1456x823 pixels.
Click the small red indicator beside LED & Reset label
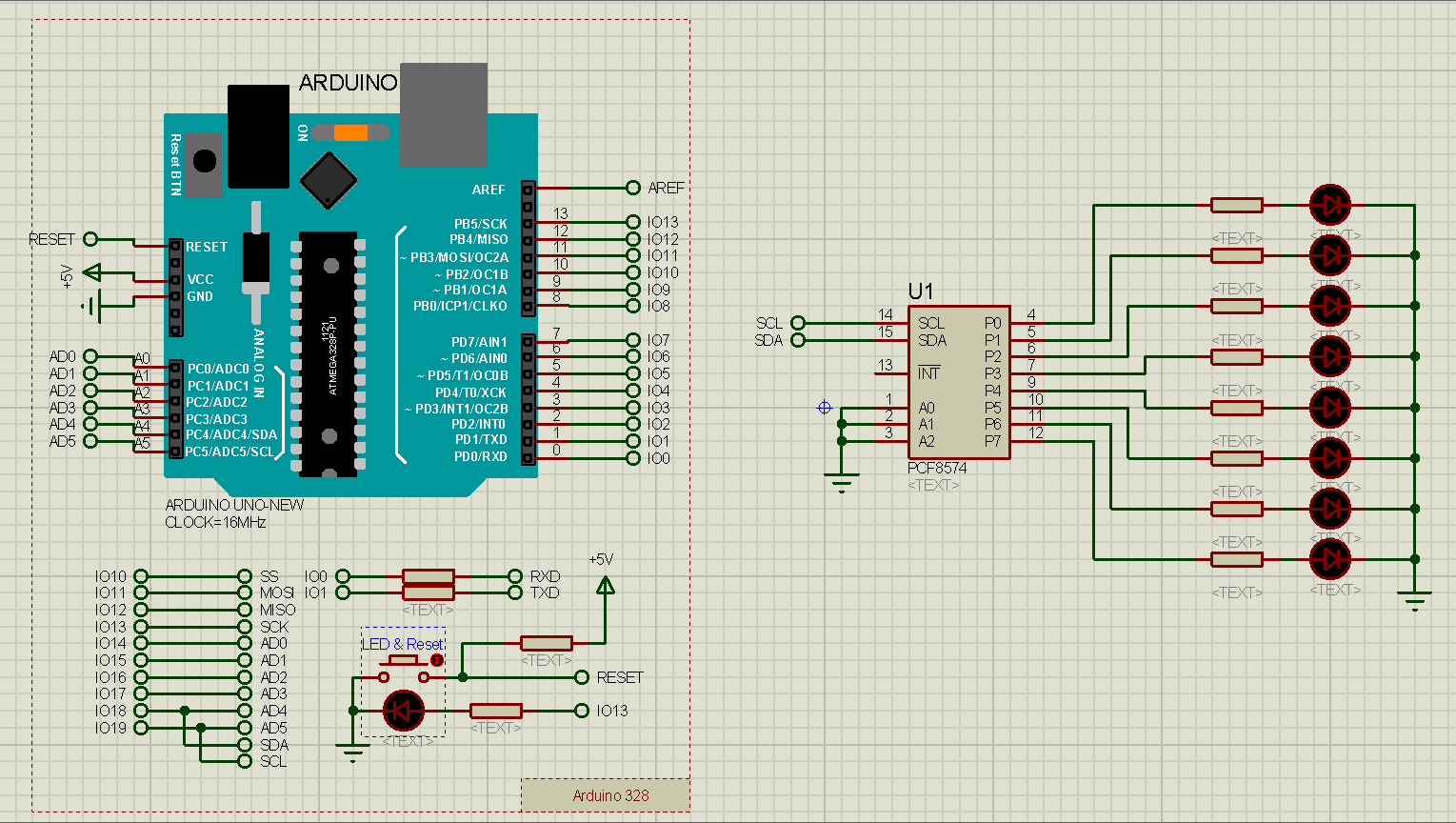click(x=437, y=658)
